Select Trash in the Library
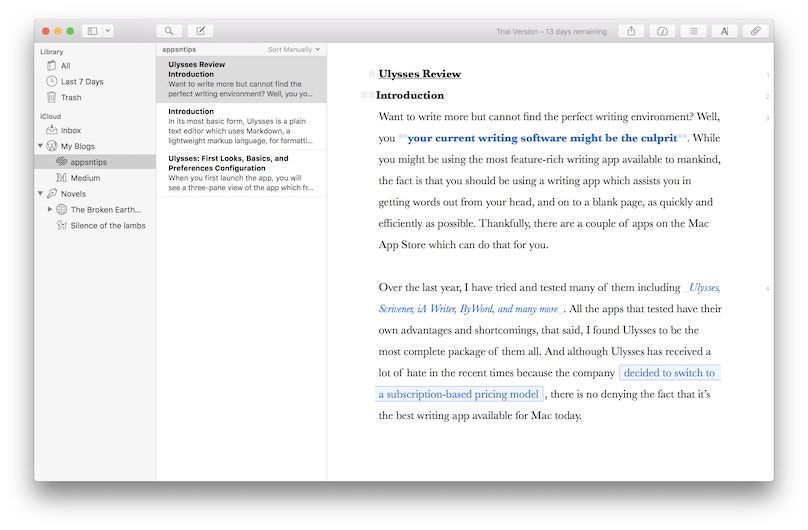The image size is (808, 530). (71, 98)
